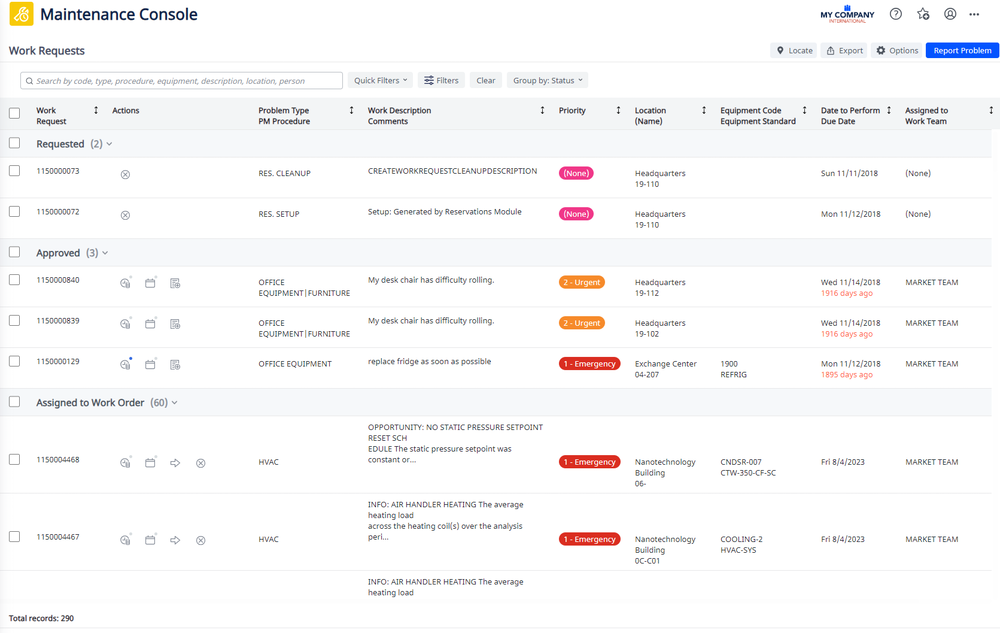Check the box for work request 1150000072
1000x633 pixels.
tap(14, 212)
